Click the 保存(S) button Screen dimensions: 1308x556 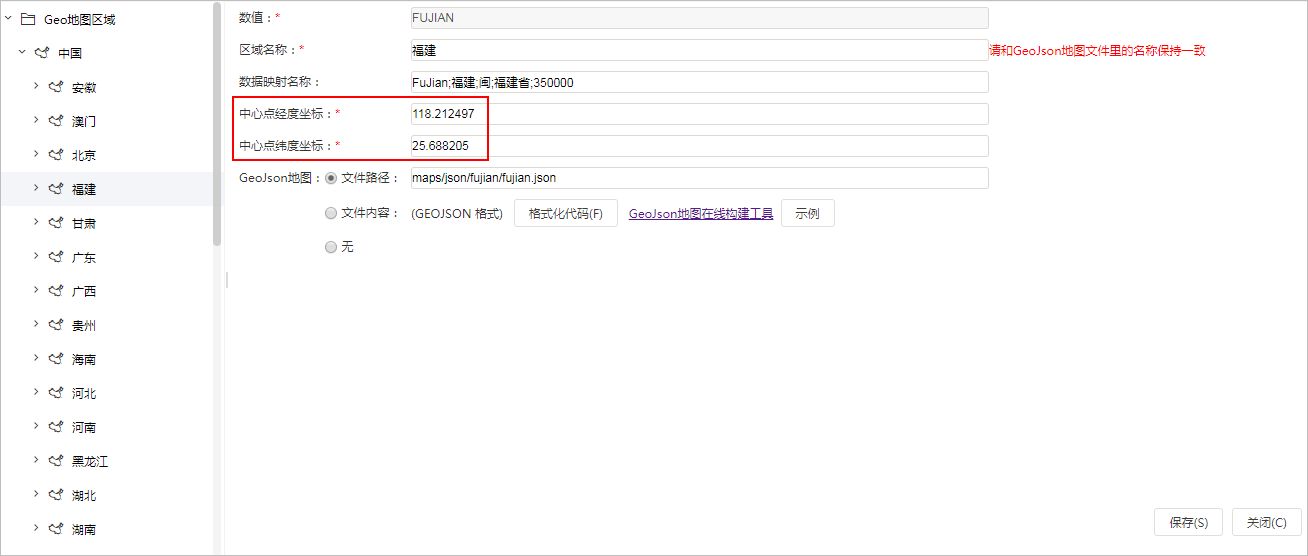tap(1189, 522)
